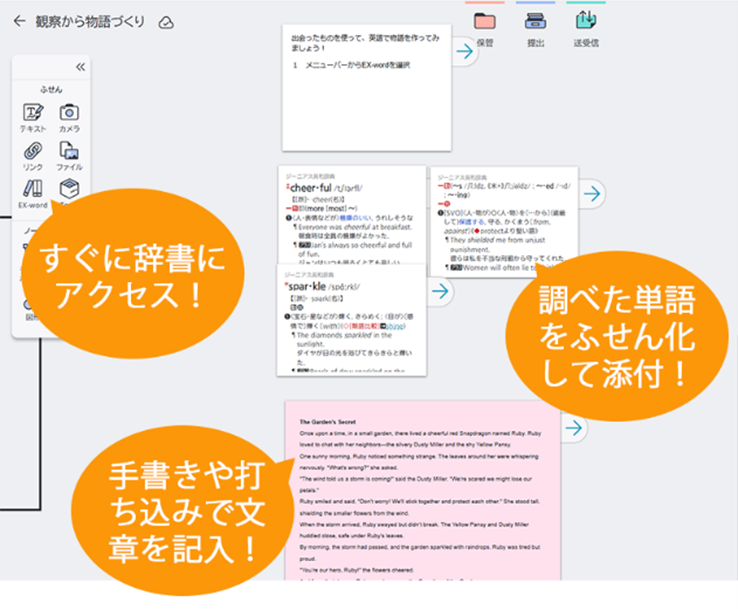
Task: Add a ファイル sticky note
Action: pyautogui.click(x=69, y=156)
